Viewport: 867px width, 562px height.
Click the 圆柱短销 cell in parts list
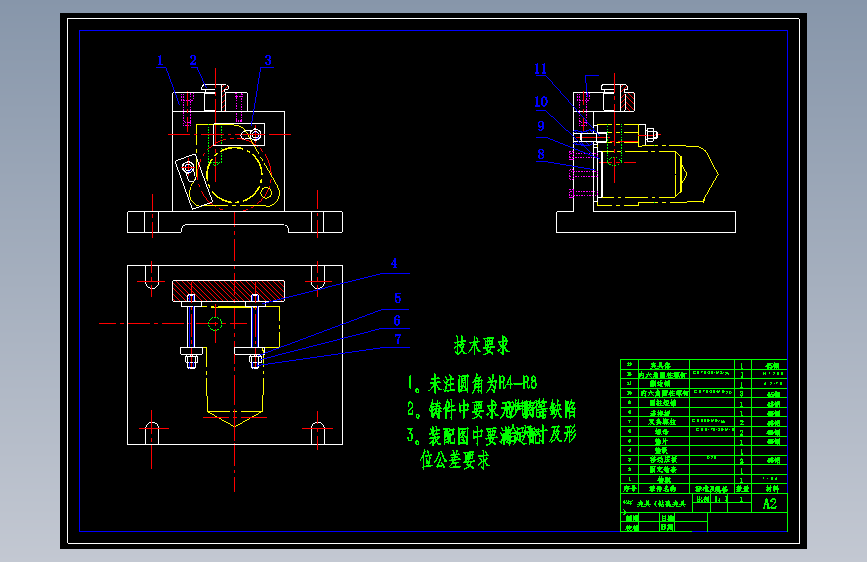click(663, 403)
